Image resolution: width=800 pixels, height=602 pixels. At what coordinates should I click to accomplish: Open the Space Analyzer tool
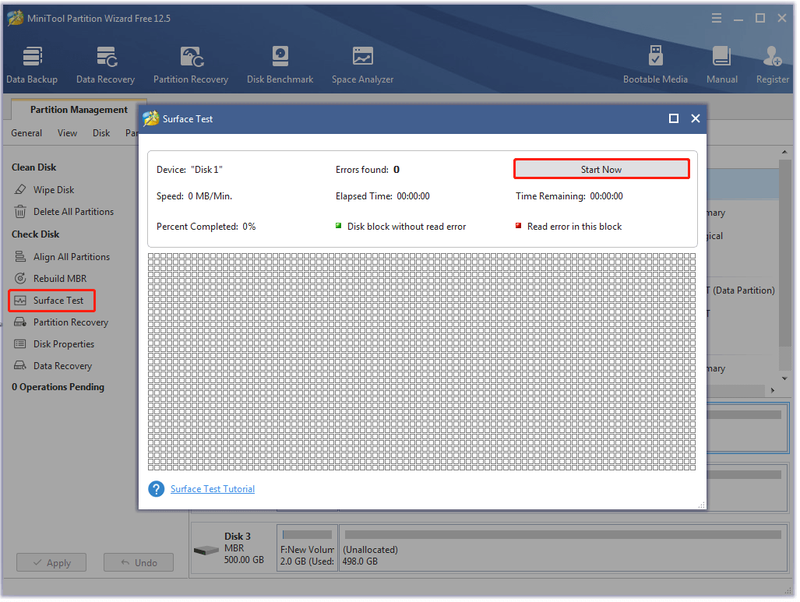(x=362, y=64)
